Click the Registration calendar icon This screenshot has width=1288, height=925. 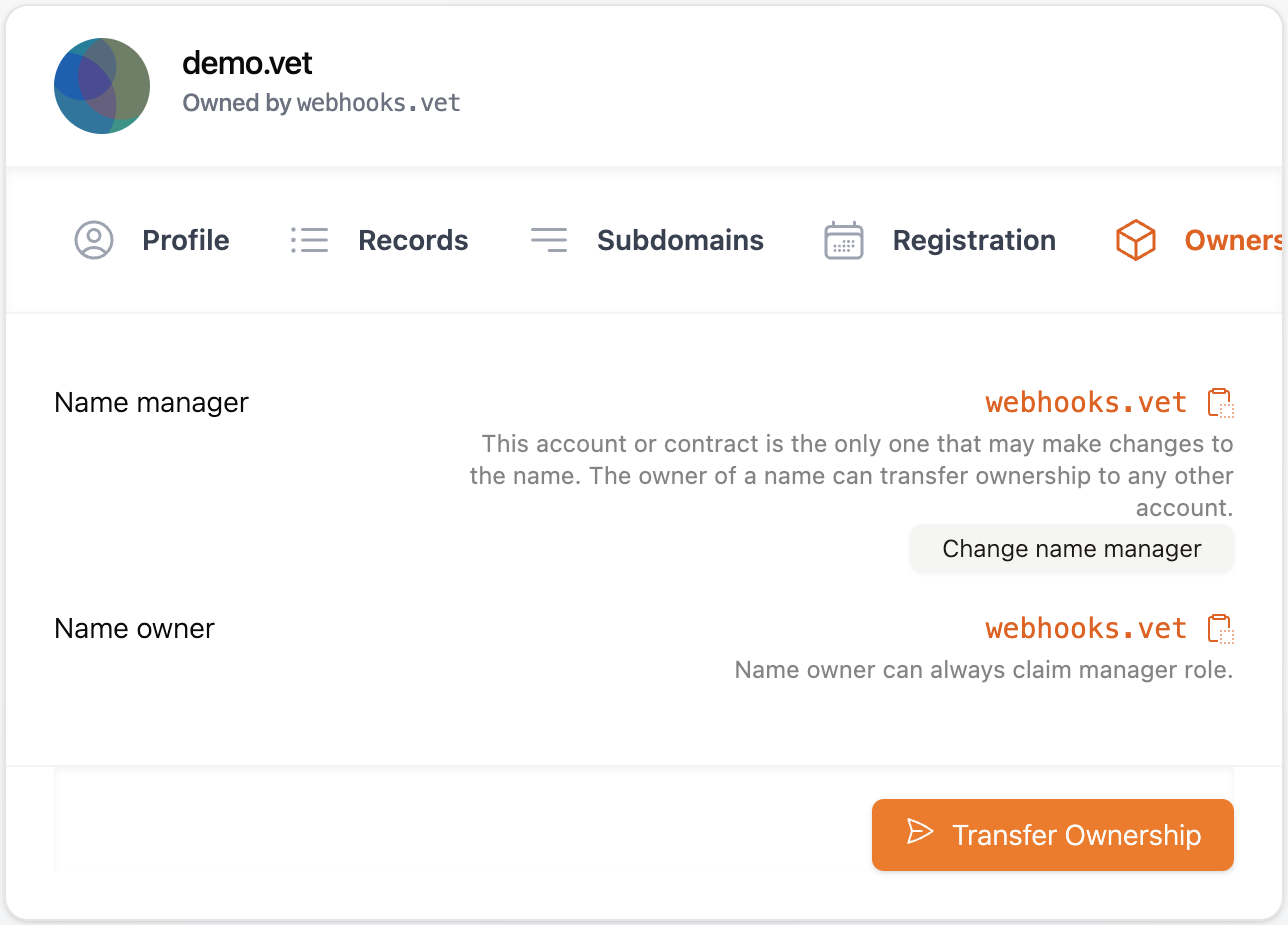(x=843, y=240)
